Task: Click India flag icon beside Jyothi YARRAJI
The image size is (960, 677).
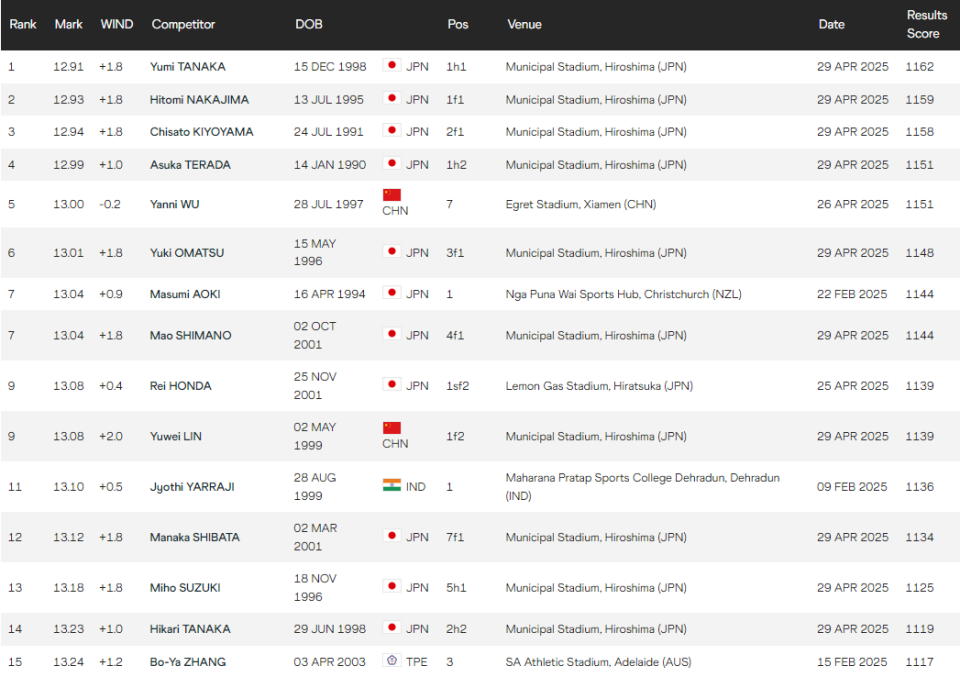Action: pos(392,486)
